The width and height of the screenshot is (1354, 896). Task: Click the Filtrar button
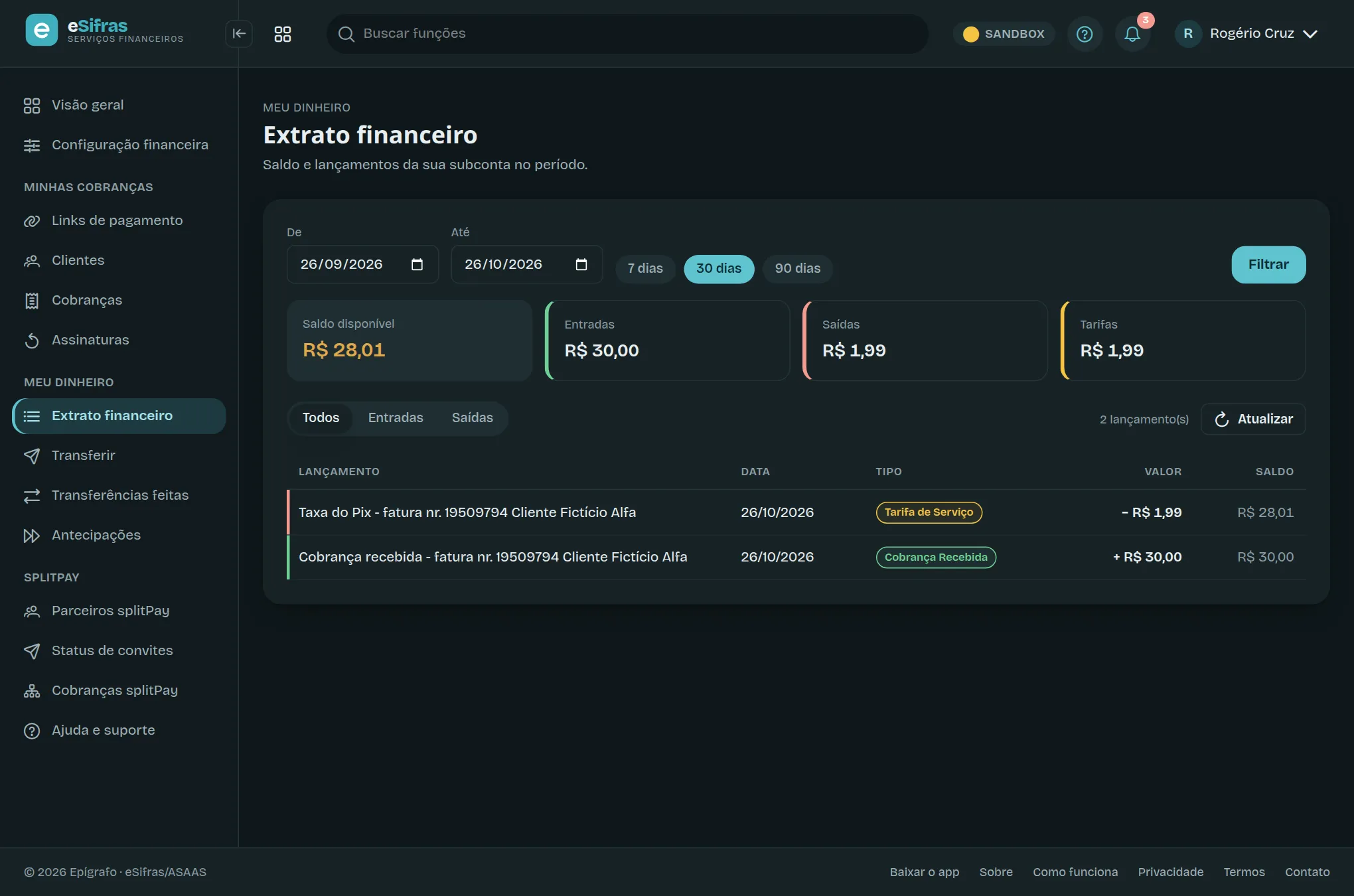click(x=1268, y=265)
